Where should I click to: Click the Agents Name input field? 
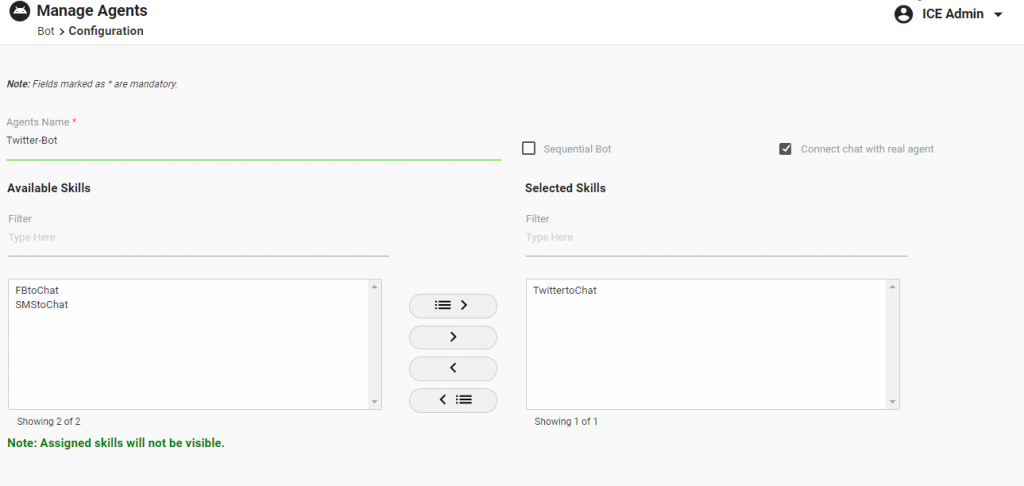[x=253, y=141]
